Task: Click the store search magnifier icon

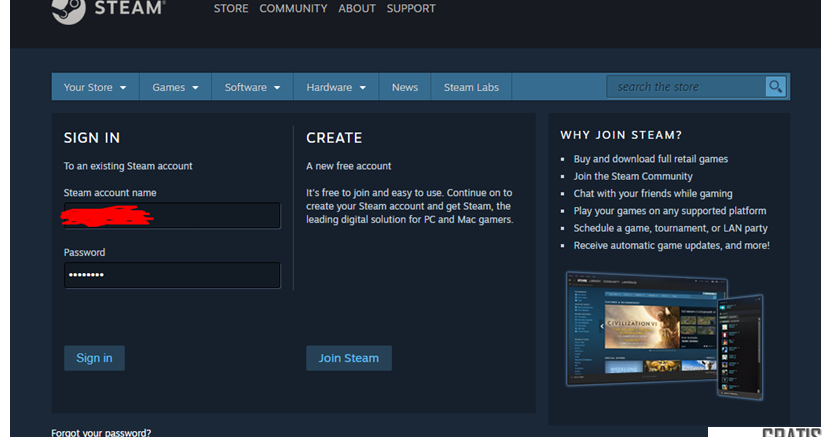Action: 775,86
